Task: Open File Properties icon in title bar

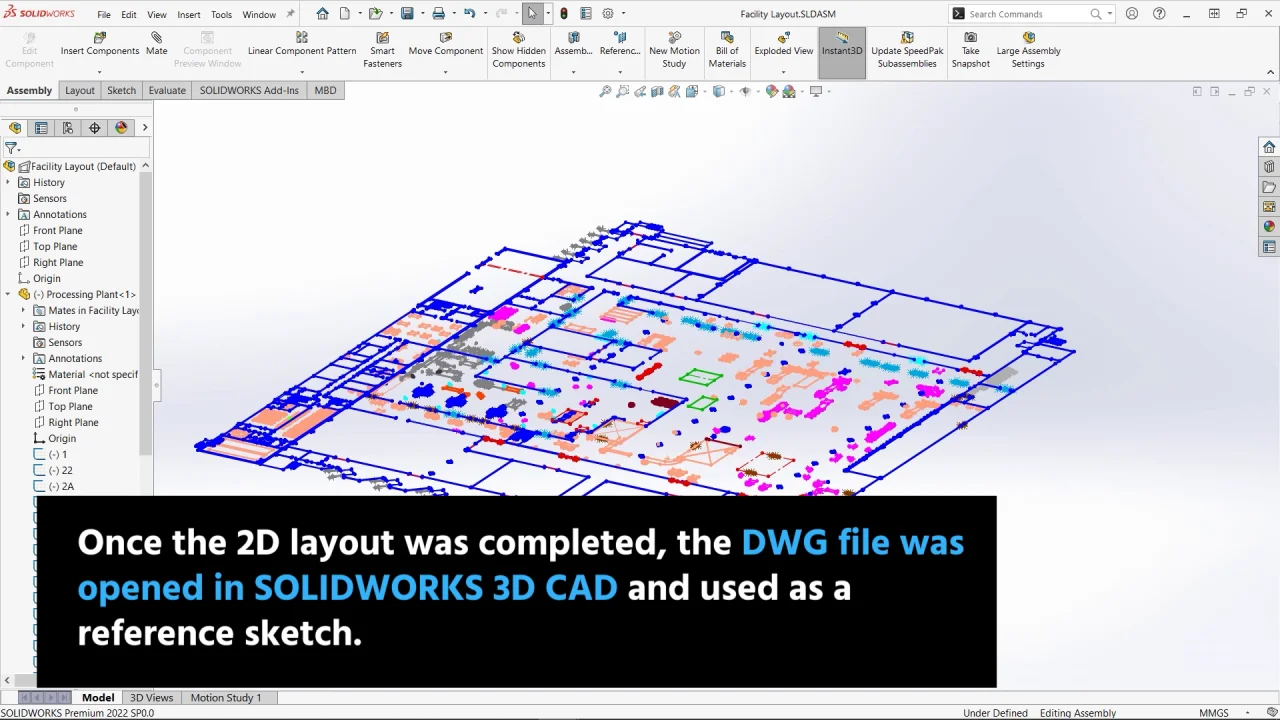Action: click(x=586, y=14)
